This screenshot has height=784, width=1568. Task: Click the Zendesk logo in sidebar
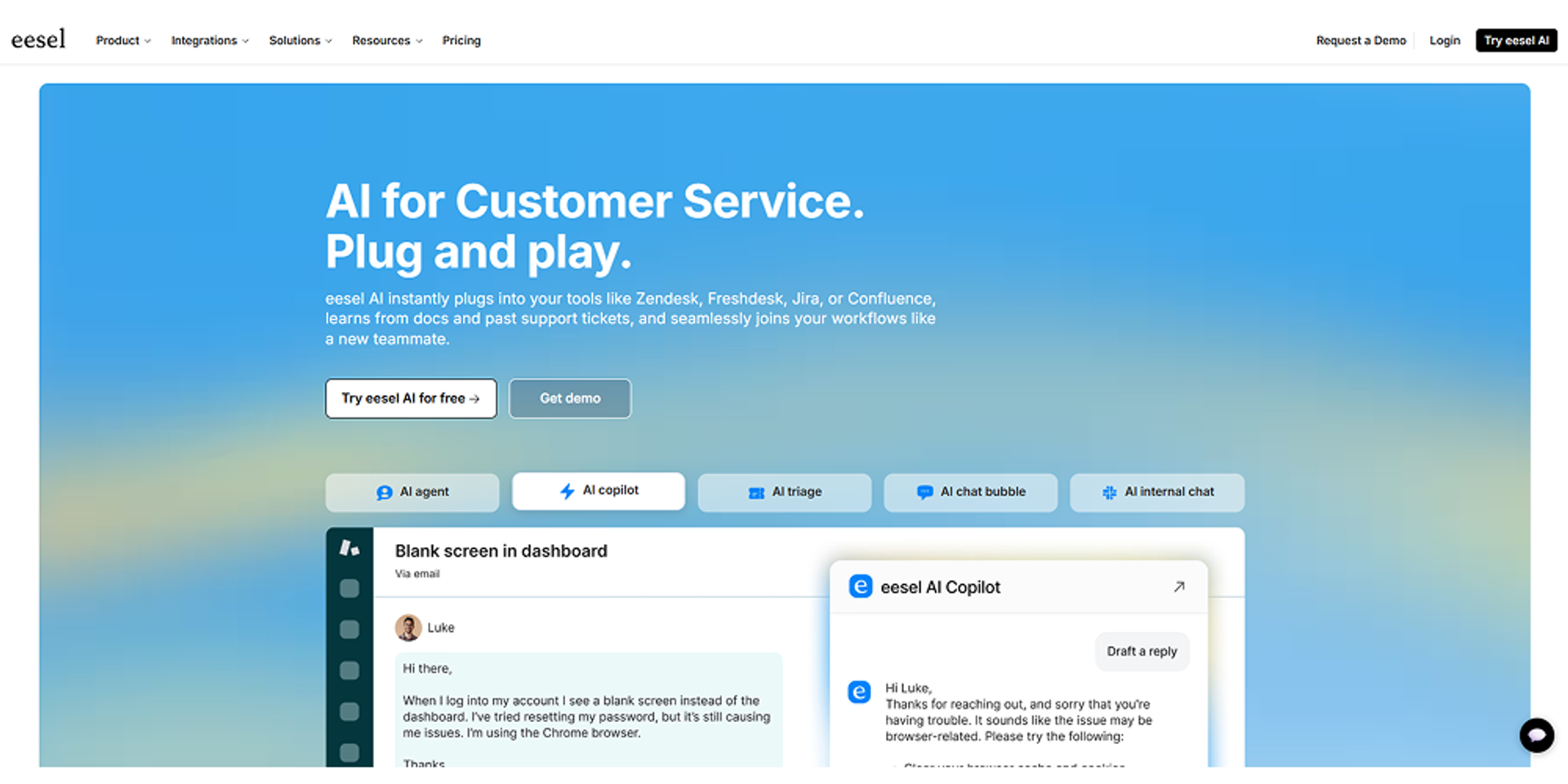tap(349, 548)
